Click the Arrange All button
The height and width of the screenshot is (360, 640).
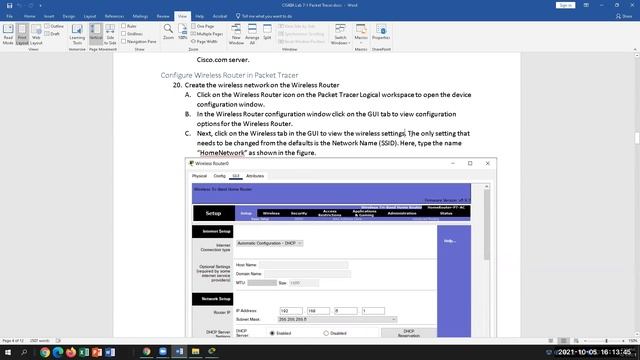(252, 34)
